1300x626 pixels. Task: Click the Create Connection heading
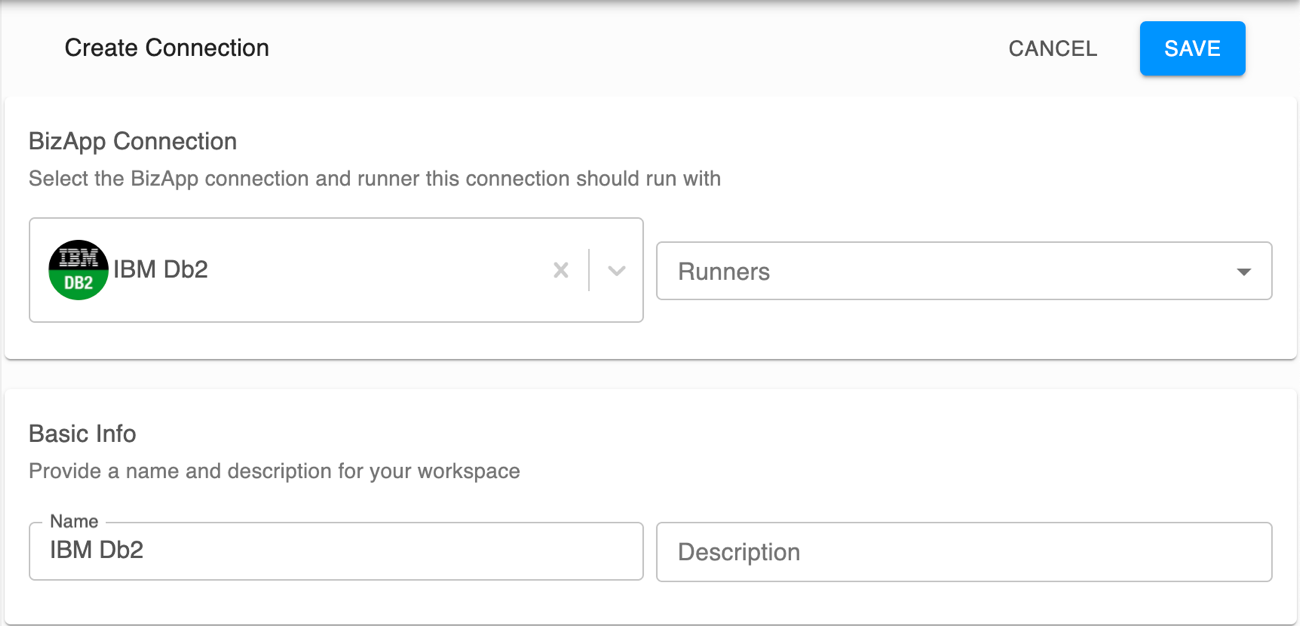[166, 47]
